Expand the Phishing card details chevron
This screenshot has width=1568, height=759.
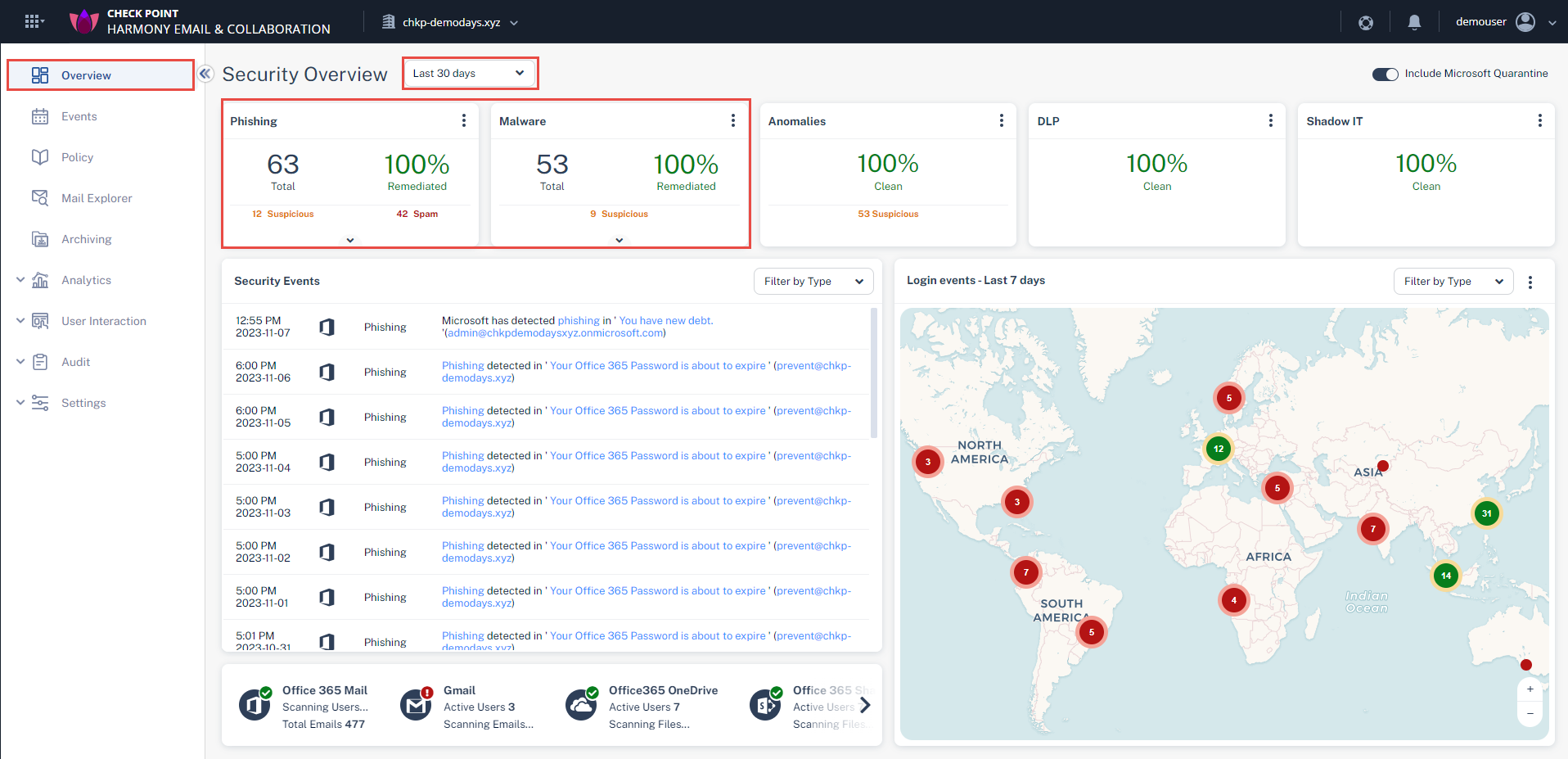pos(350,240)
